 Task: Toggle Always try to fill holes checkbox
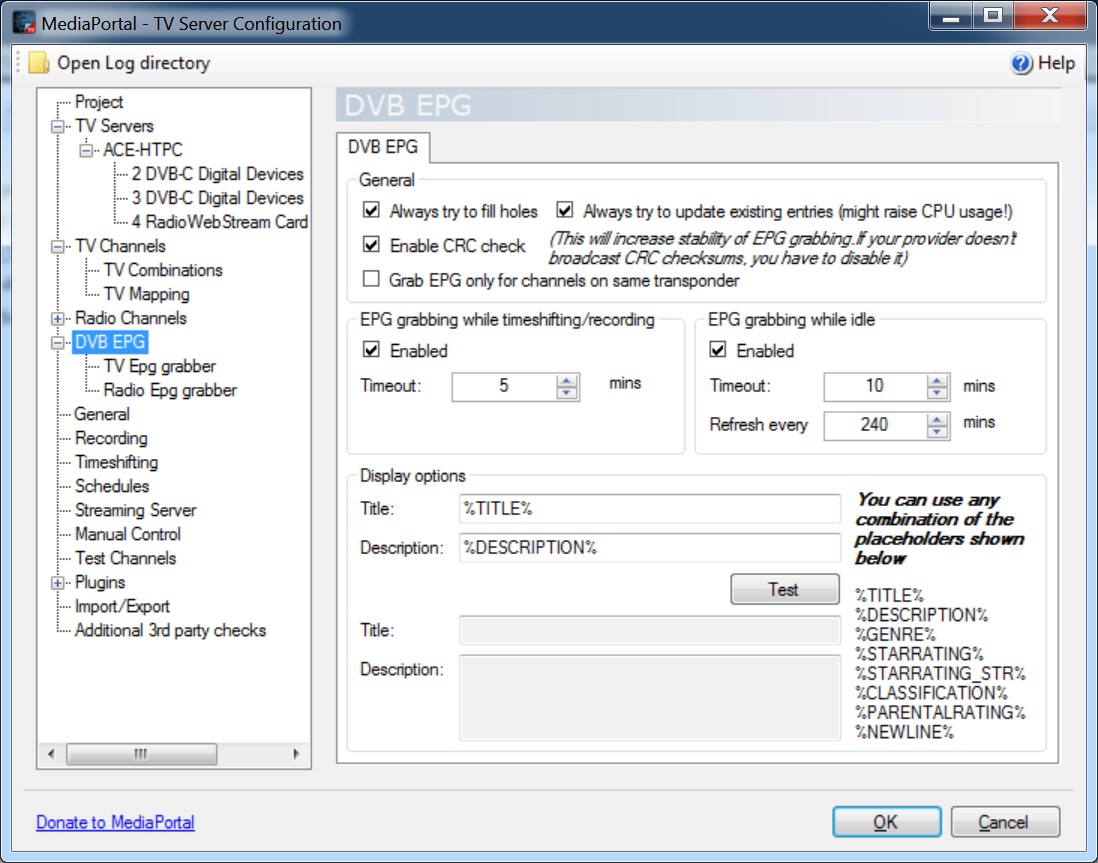[x=371, y=210]
